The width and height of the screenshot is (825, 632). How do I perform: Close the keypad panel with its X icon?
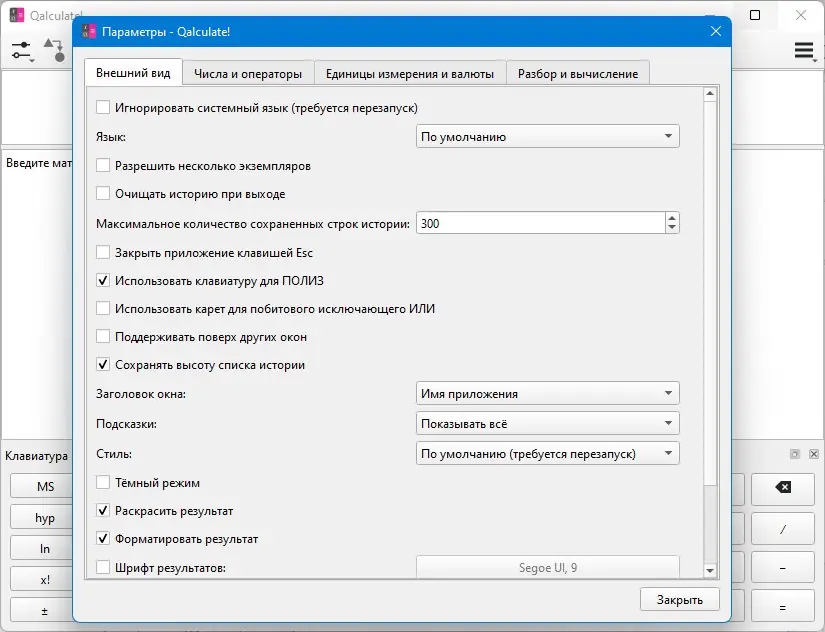pos(814,454)
